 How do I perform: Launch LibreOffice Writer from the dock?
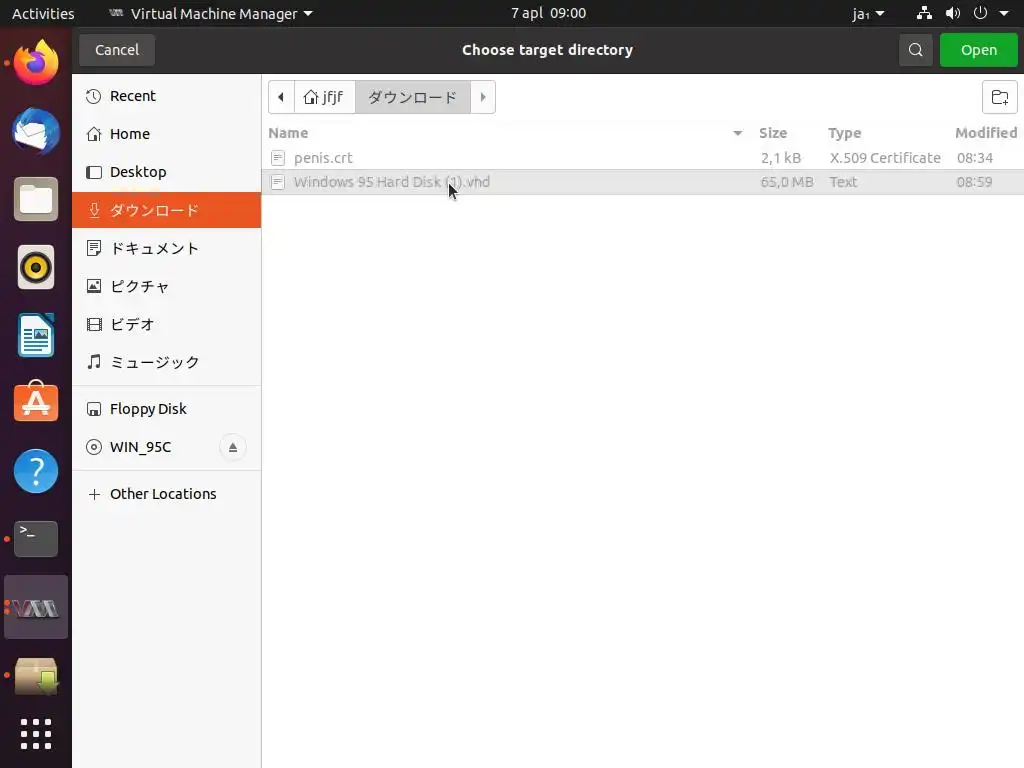point(36,335)
